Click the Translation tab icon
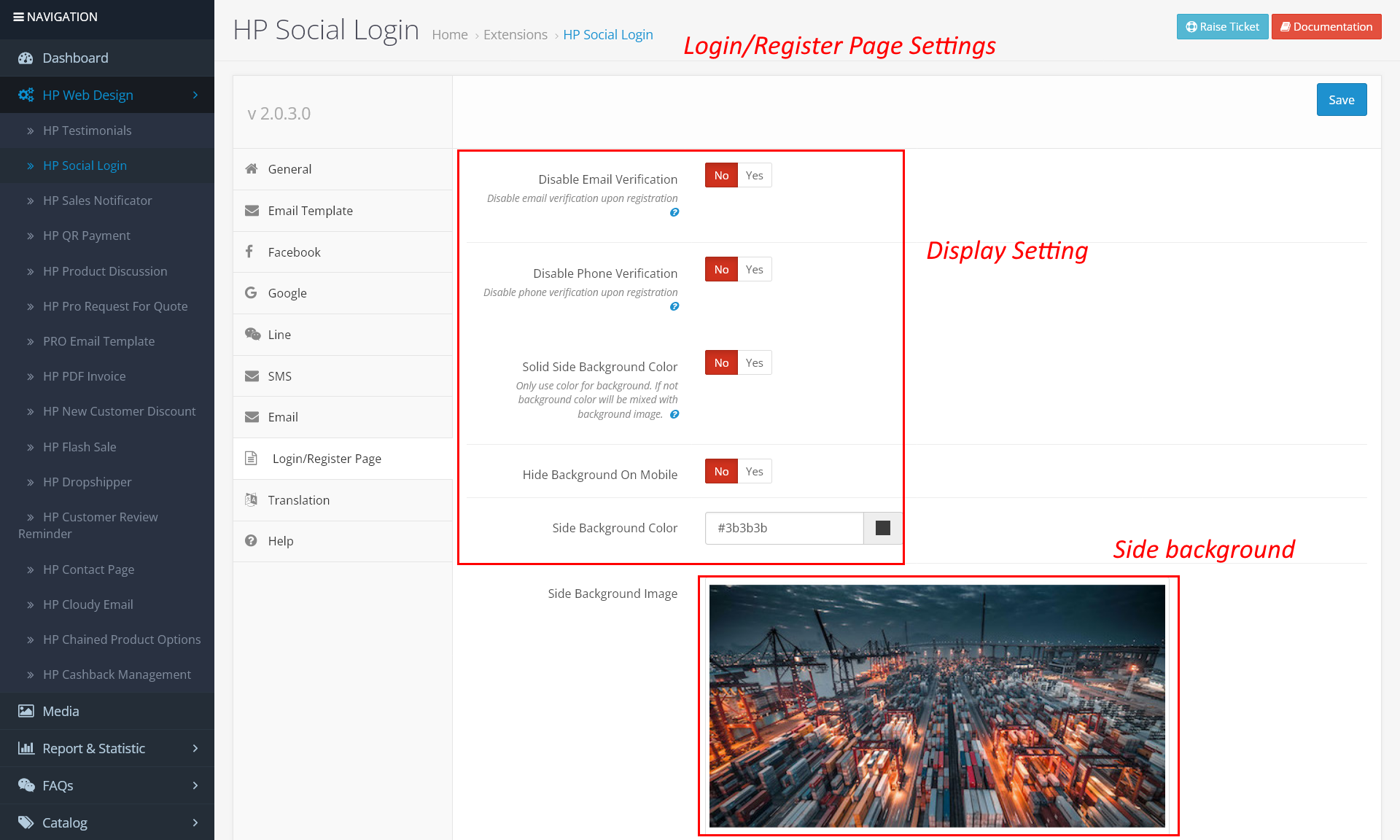Viewport: 1400px width, 840px height. tap(252, 499)
